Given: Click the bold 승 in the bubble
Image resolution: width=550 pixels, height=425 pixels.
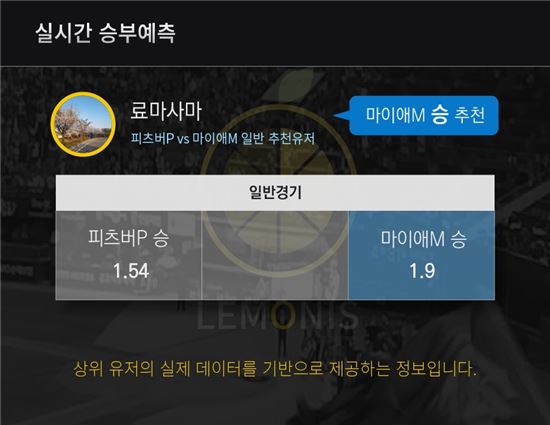Looking at the screenshot, I should coord(440,115).
